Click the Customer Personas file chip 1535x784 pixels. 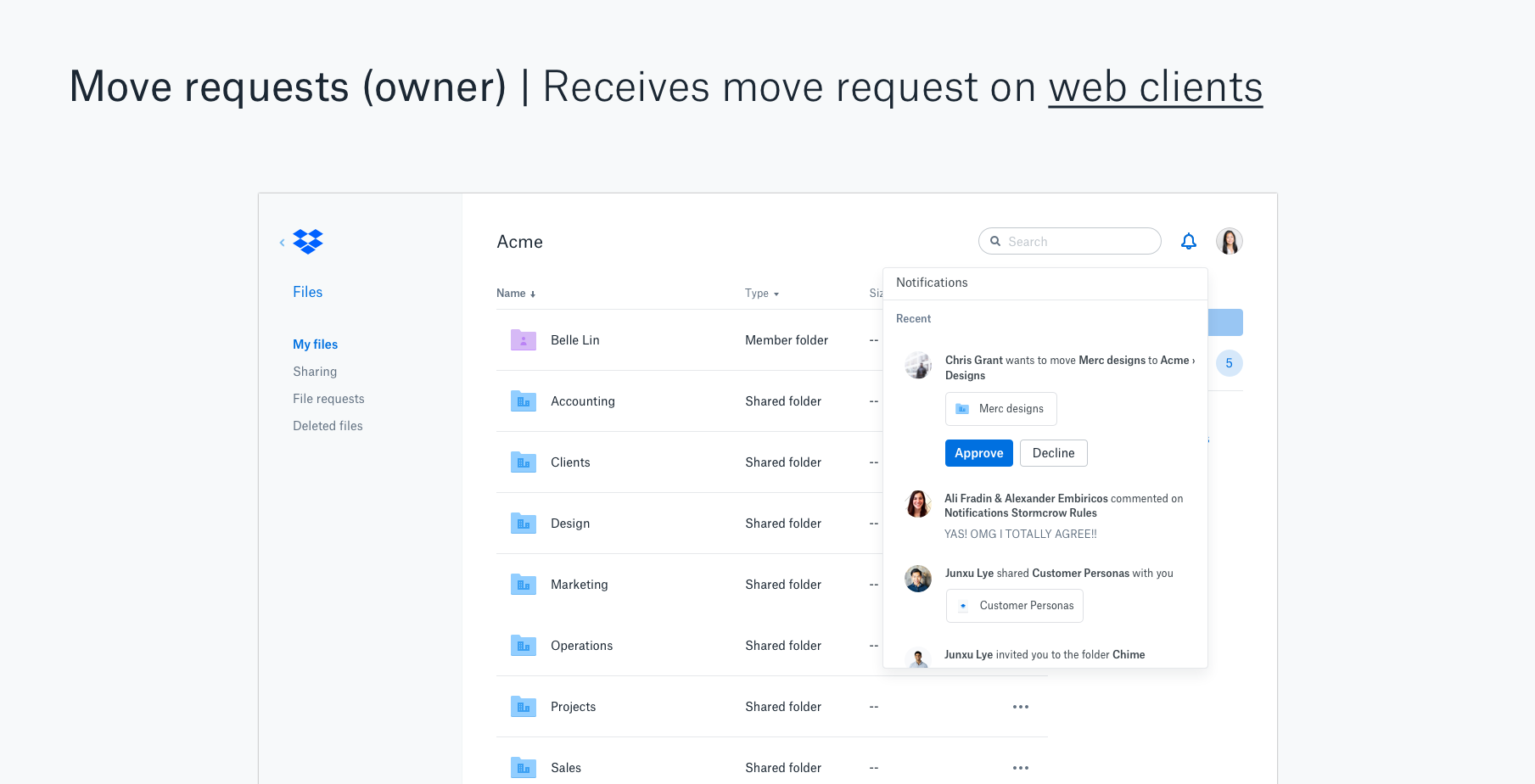(1014, 605)
